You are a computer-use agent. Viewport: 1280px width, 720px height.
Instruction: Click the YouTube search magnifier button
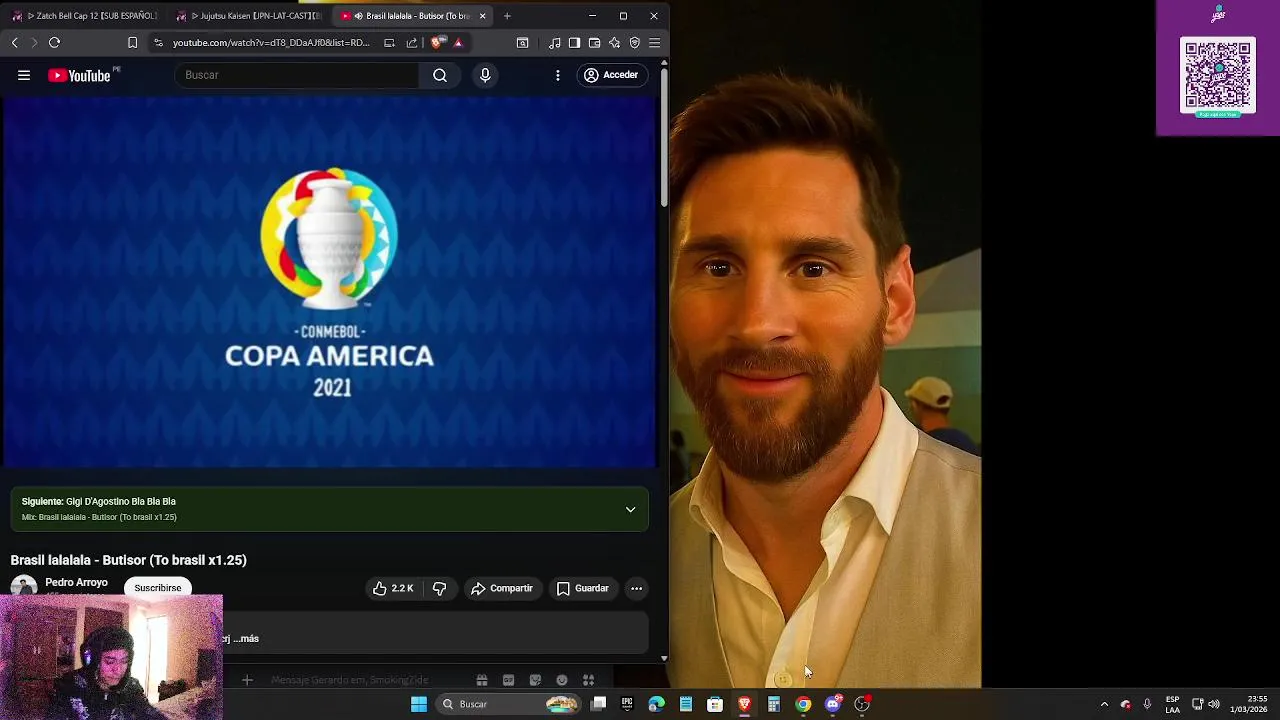click(440, 75)
